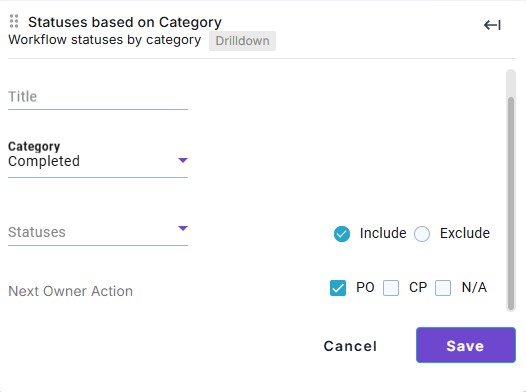526x392 pixels.
Task: Enable the CP checkbox
Action: 391,288
